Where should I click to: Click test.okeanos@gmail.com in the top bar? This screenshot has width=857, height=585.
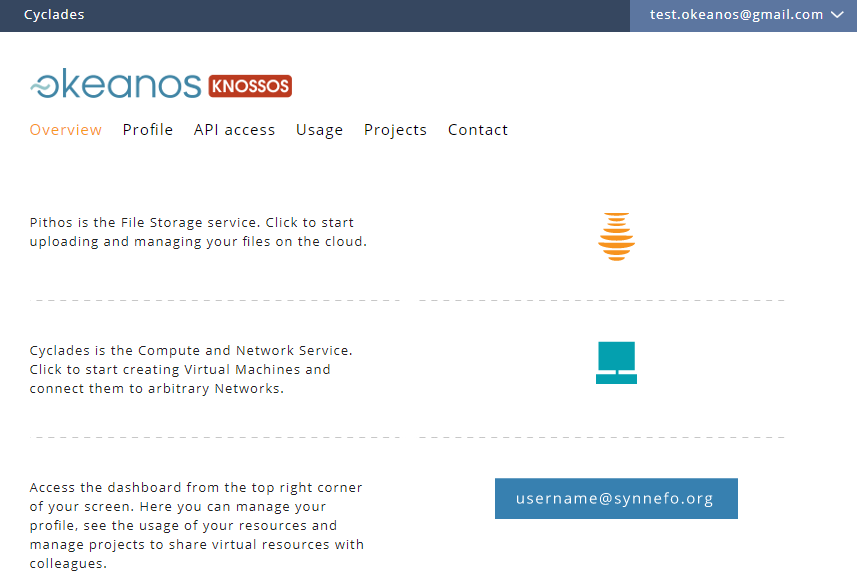[737, 15]
